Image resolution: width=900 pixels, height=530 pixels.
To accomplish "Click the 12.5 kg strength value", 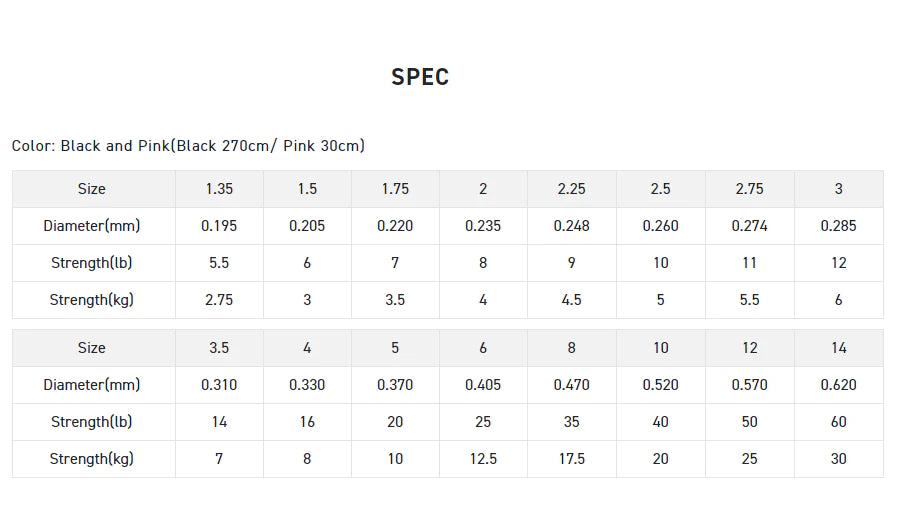I will (x=483, y=459).
